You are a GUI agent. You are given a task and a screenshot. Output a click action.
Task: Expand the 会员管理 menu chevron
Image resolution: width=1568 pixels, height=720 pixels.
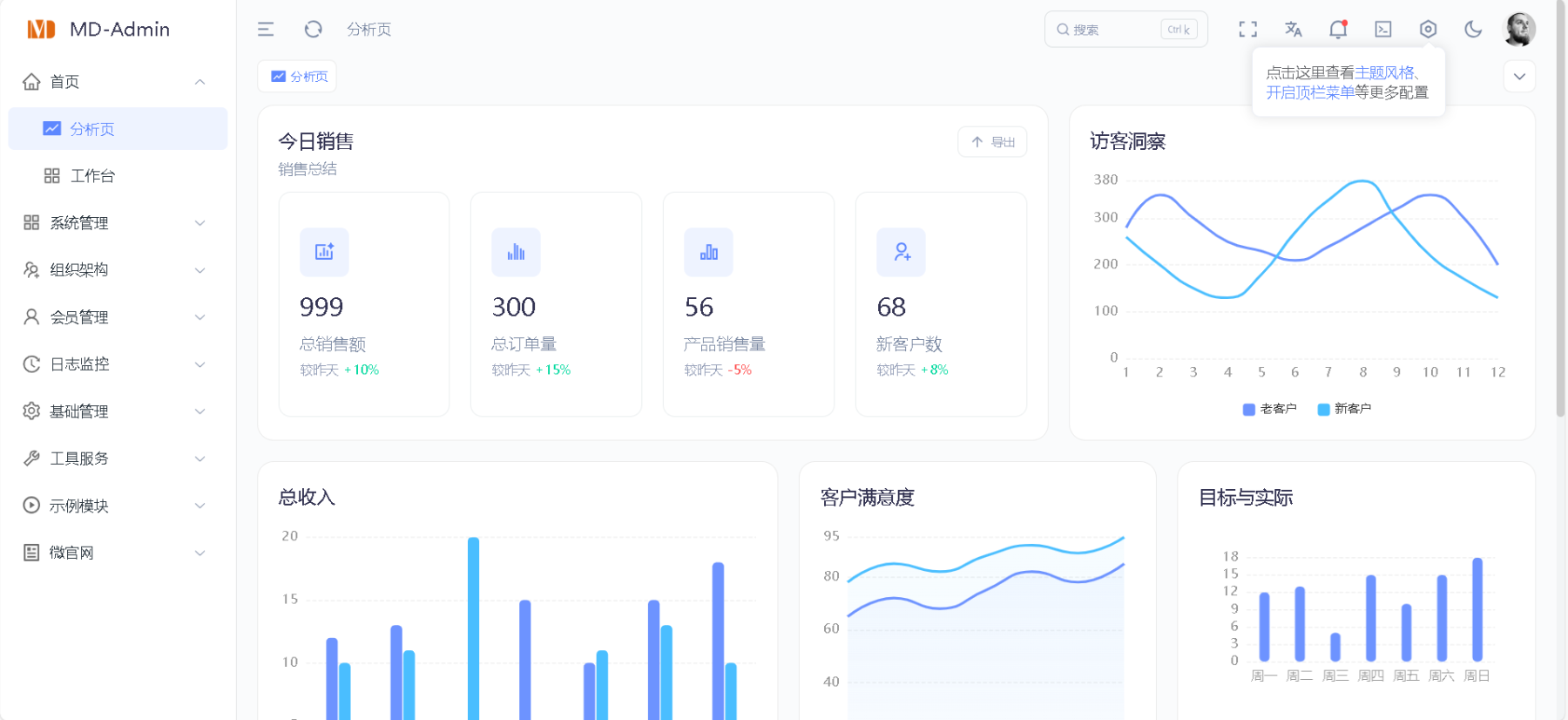200,317
